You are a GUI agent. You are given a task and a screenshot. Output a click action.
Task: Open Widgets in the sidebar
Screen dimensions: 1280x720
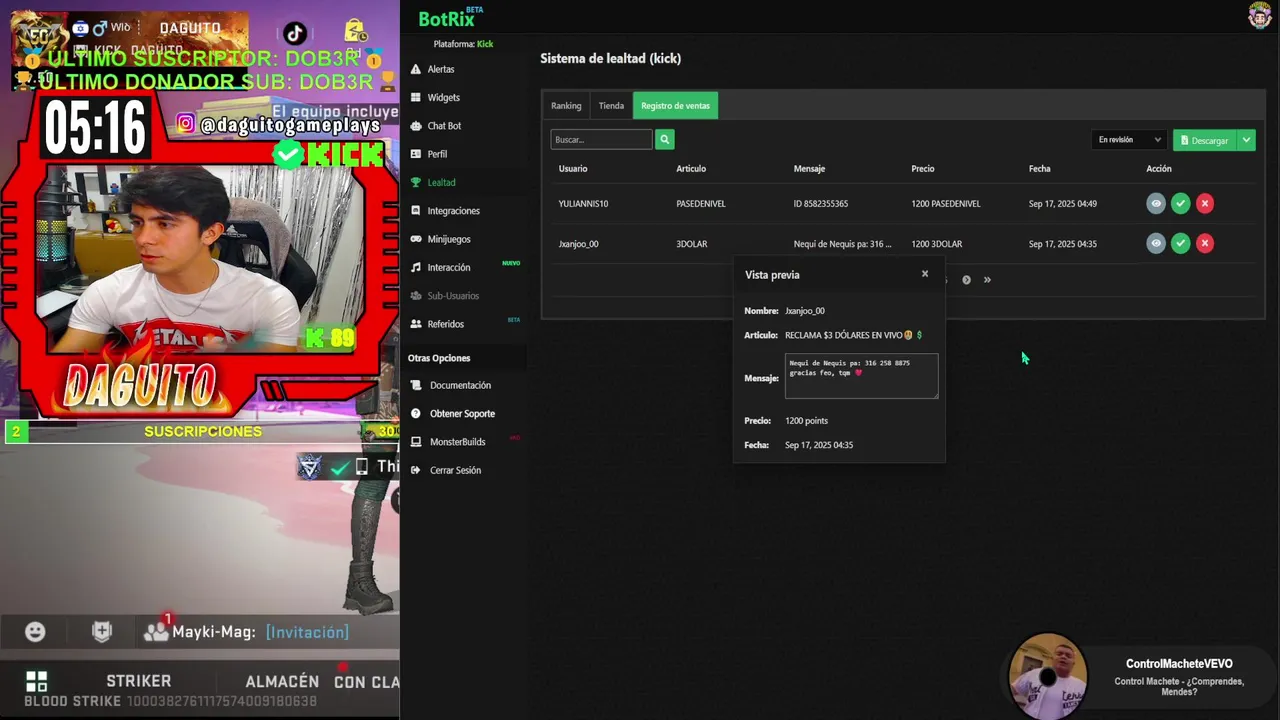click(x=443, y=97)
